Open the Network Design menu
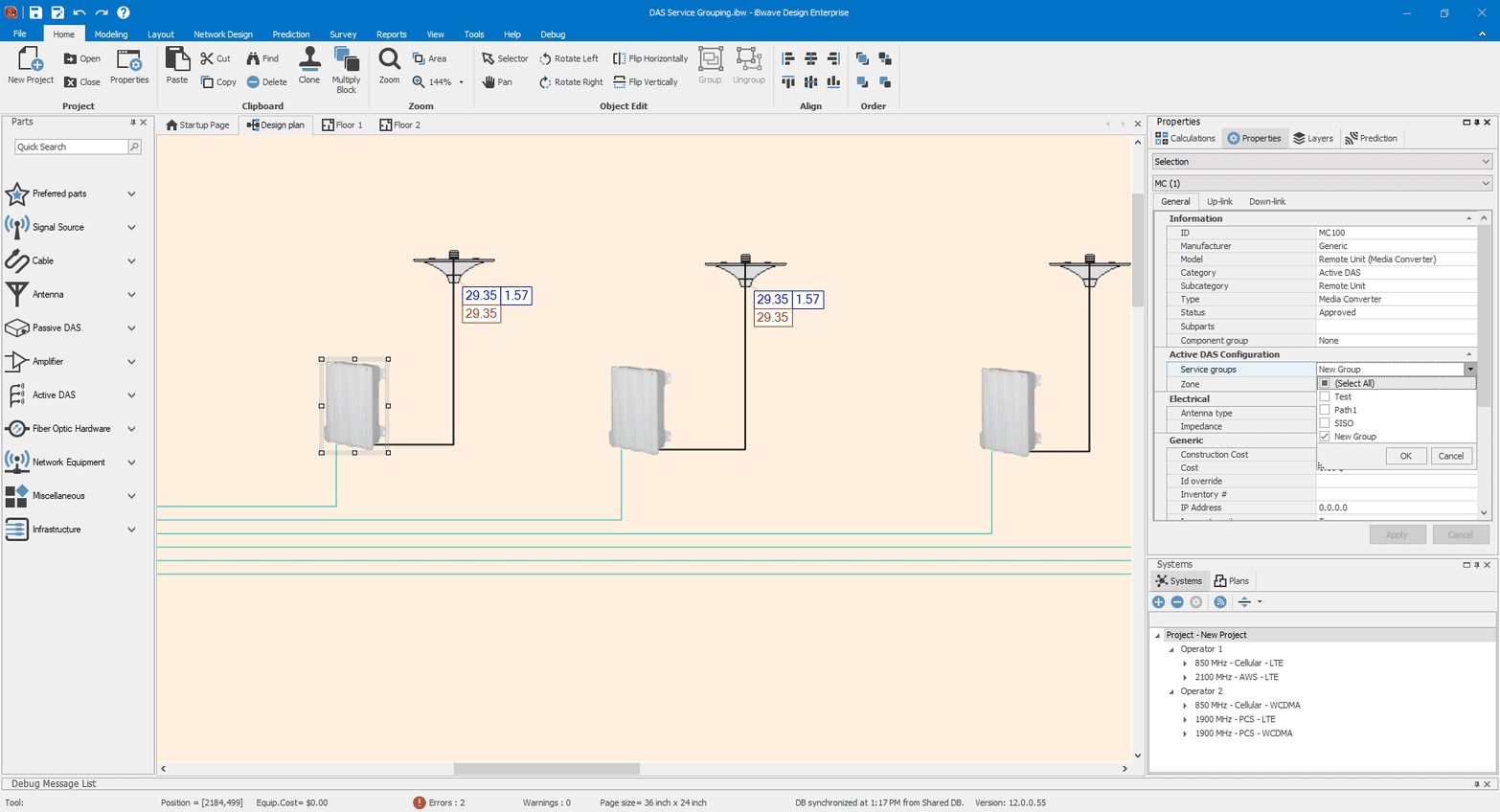Screen dimensions: 1500x812 click(x=223, y=34)
